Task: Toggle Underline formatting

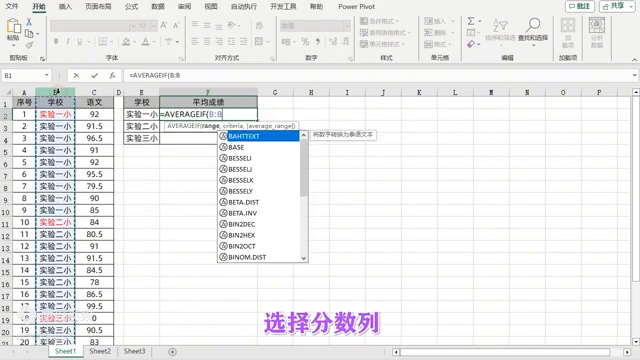Action: (80, 42)
